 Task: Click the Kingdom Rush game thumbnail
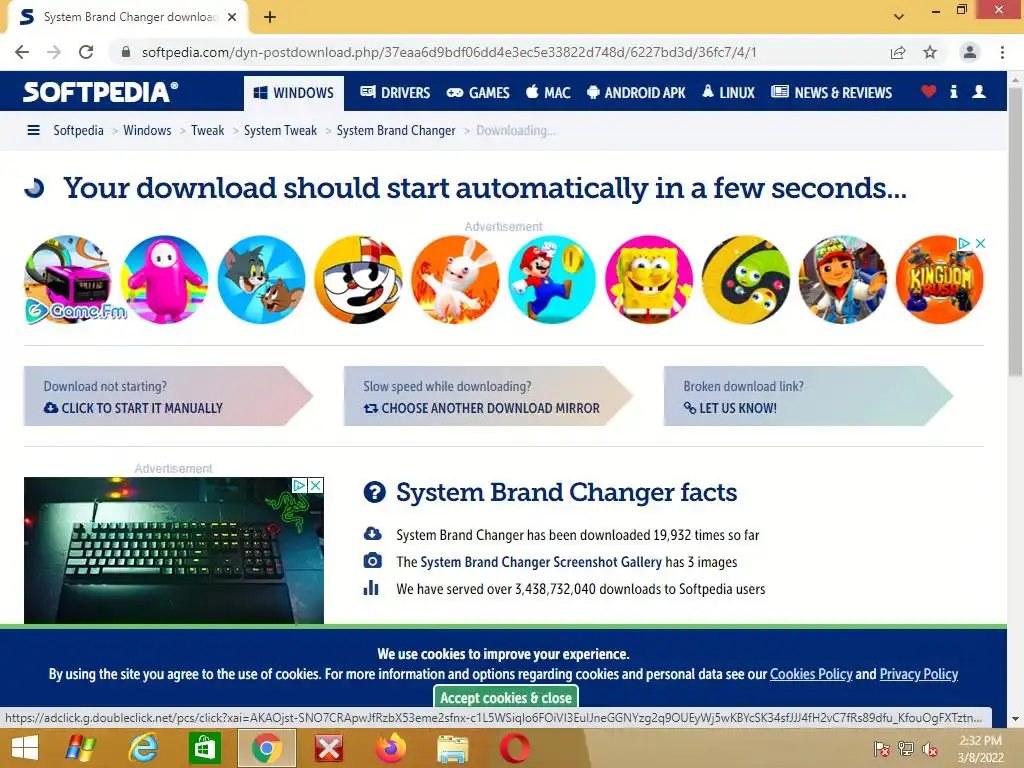(939, 280)
